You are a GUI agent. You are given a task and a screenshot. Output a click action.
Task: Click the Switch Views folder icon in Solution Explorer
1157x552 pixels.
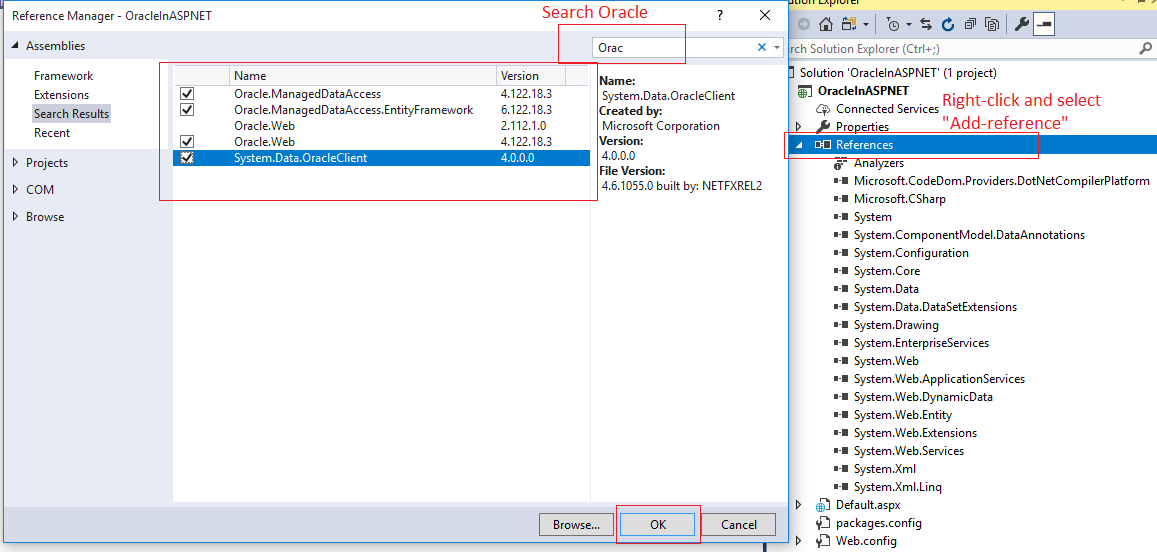coord(849,24)
